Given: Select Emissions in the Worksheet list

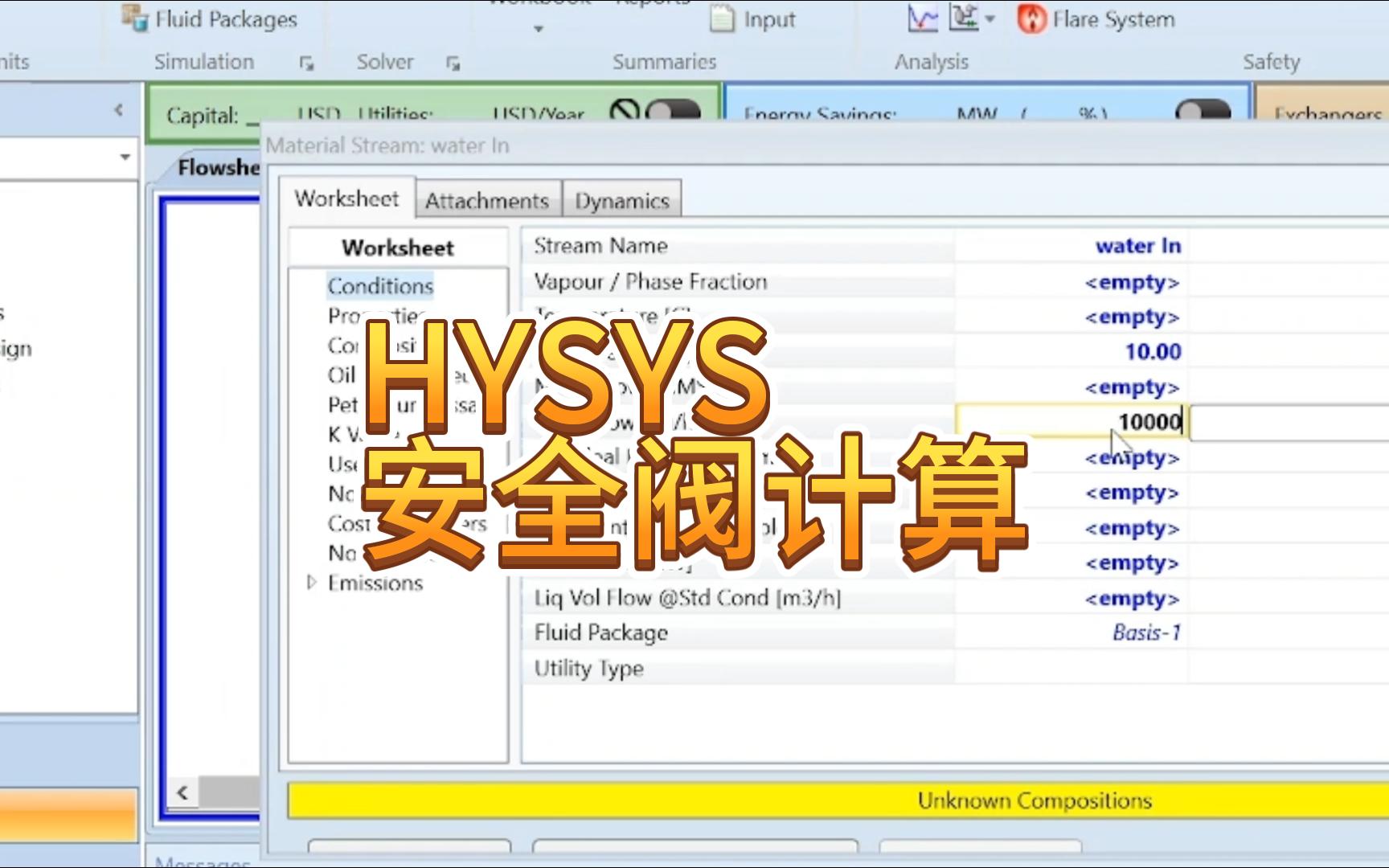Looking at the screenshot, I should coord(375,583).
